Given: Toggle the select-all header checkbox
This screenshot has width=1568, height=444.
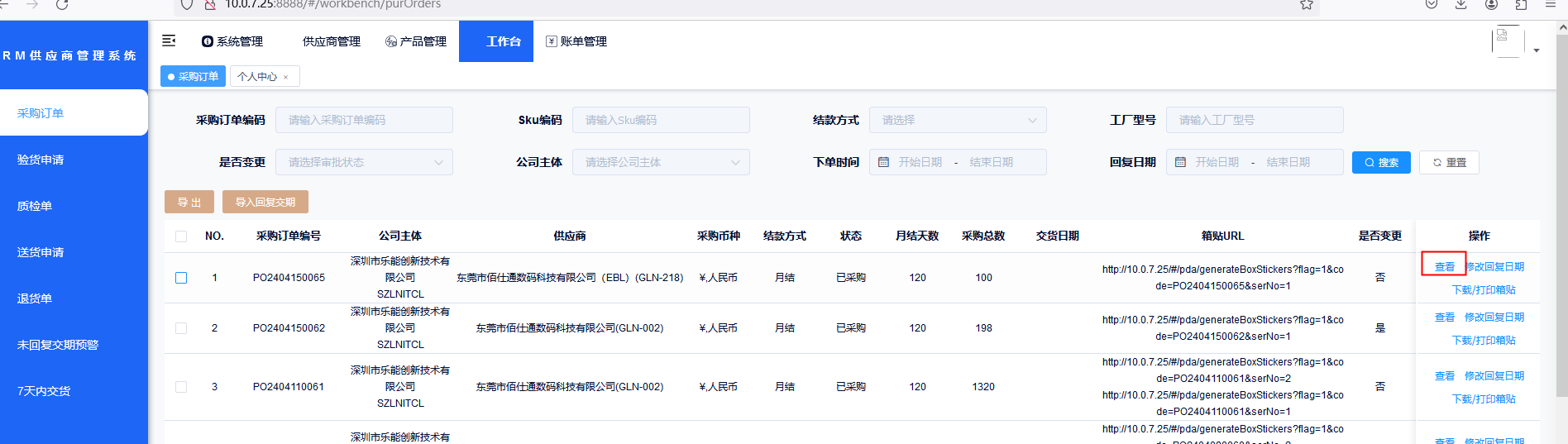Looking at the screenshot, I should point(181,236).
